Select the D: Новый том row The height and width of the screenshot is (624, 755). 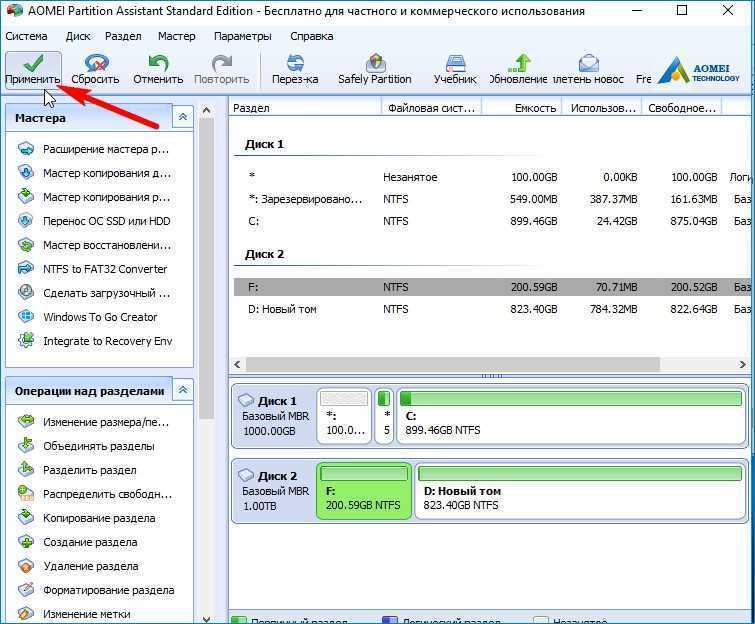click(x=492, y=309)
